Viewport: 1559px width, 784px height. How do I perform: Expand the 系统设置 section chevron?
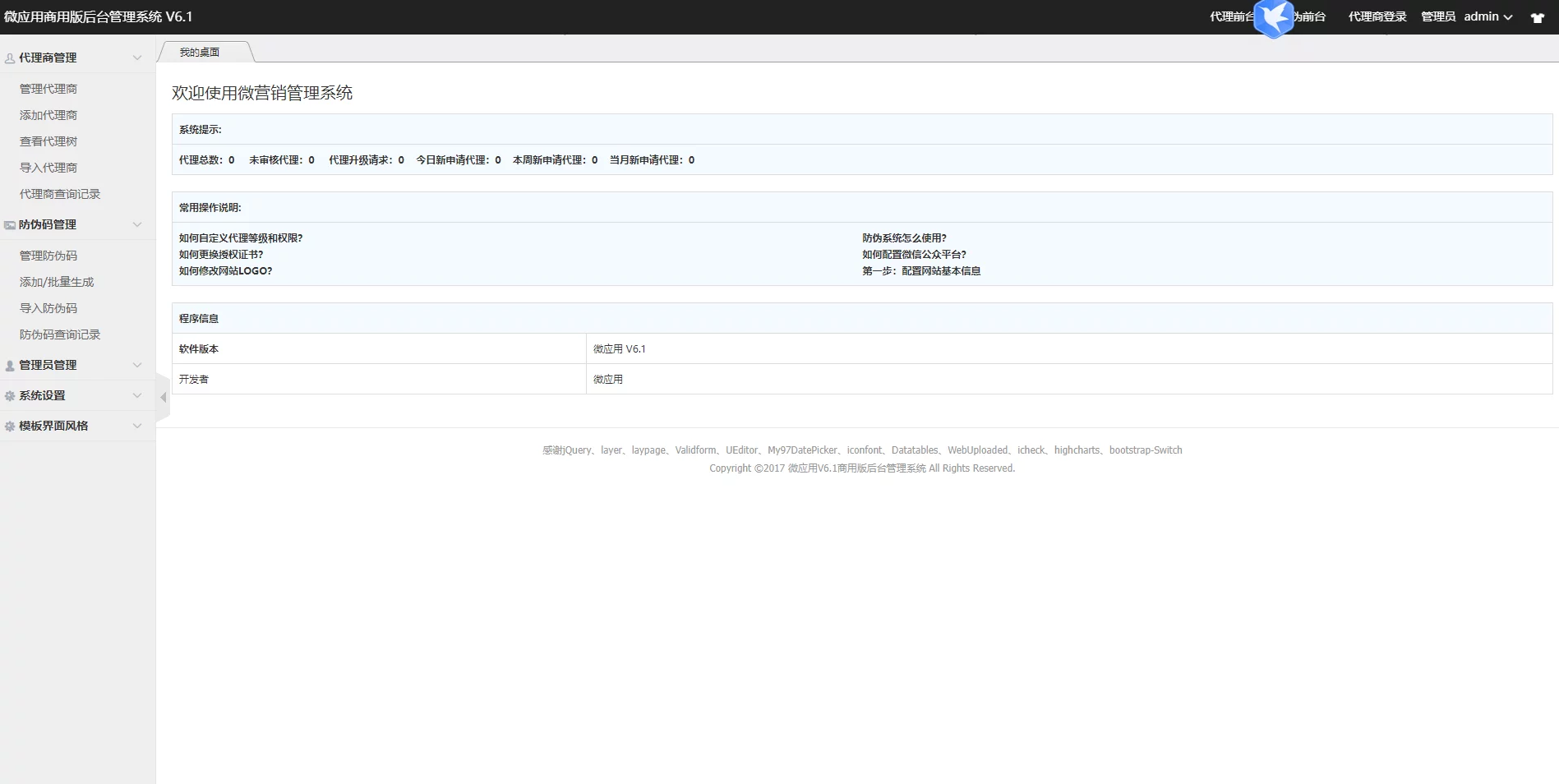click(137, 395)
